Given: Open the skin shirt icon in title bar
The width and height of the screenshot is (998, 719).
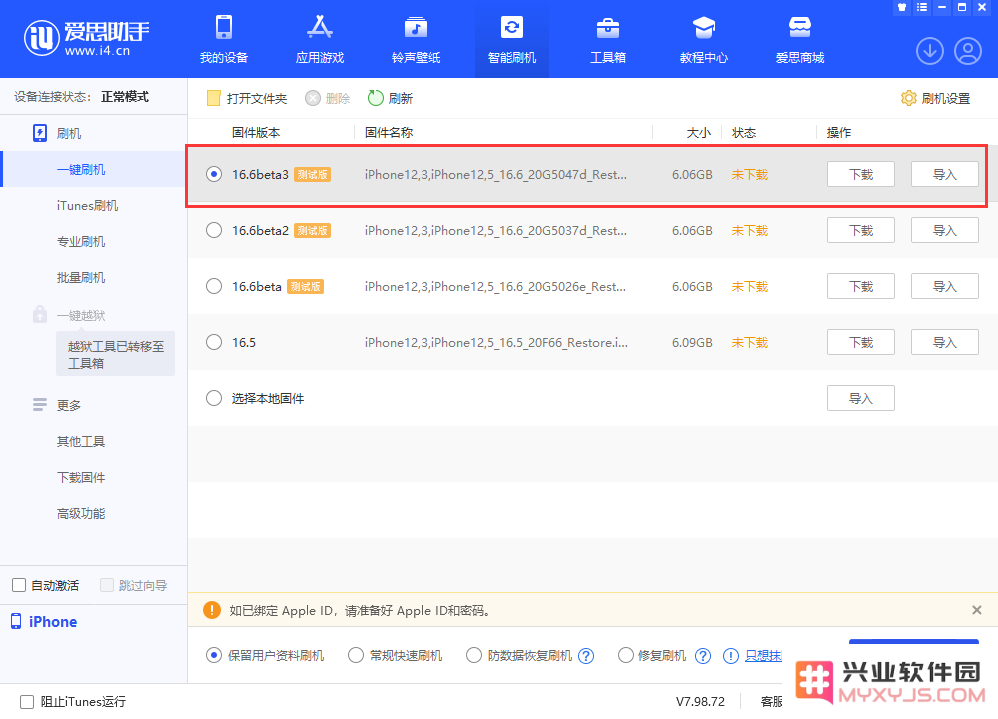Looking at the screenshot, I should (902, 8).
